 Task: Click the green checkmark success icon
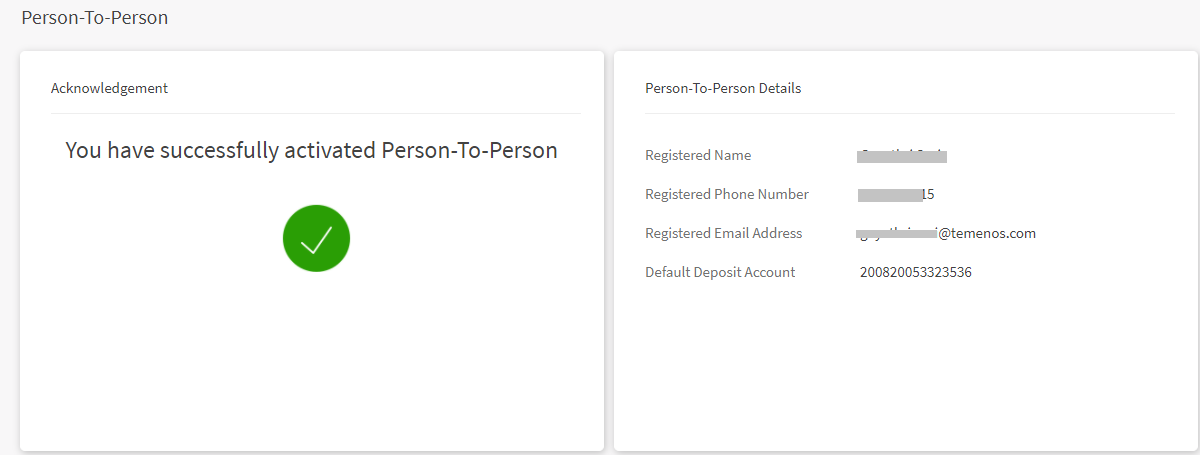[x=316, y=238]
